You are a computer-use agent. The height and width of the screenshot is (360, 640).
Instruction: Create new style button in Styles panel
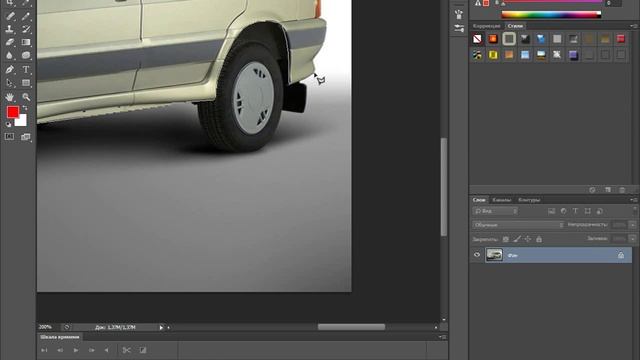click(608, 190)
